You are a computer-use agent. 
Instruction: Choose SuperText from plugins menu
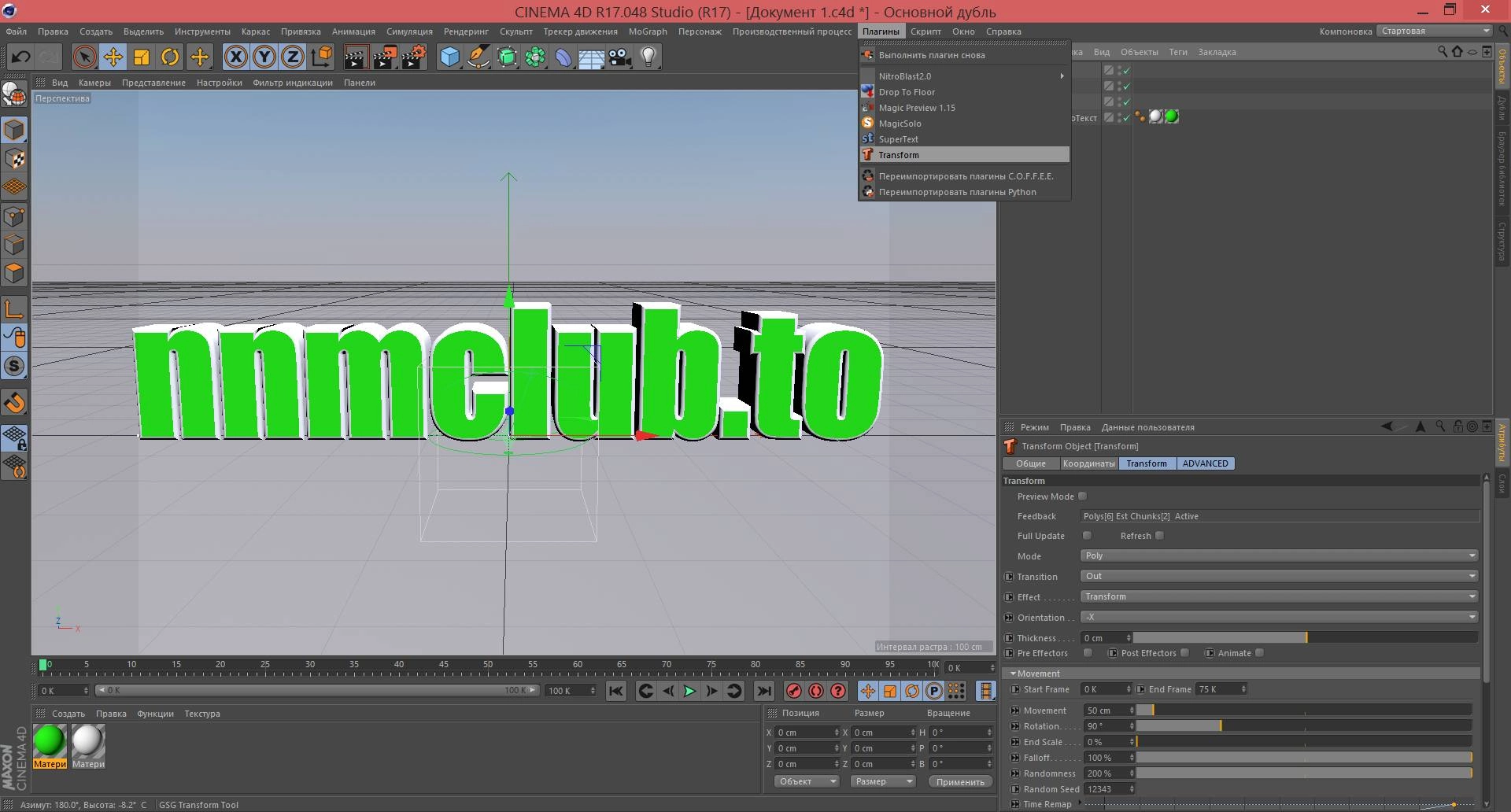coord(965,139)
